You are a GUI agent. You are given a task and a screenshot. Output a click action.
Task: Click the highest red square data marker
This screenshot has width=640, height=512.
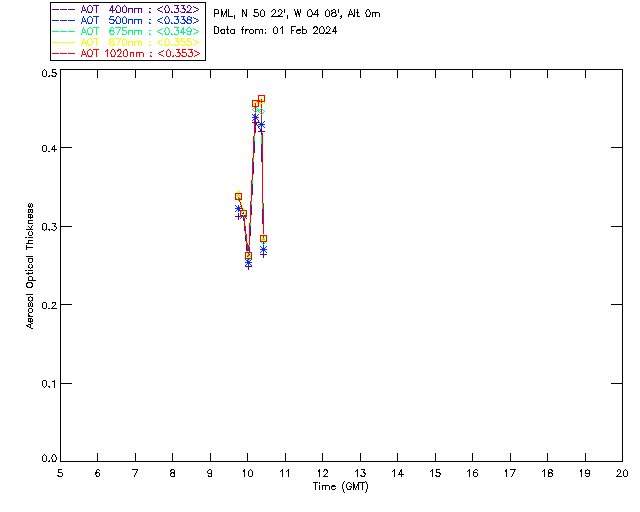(x=261, y=99)
